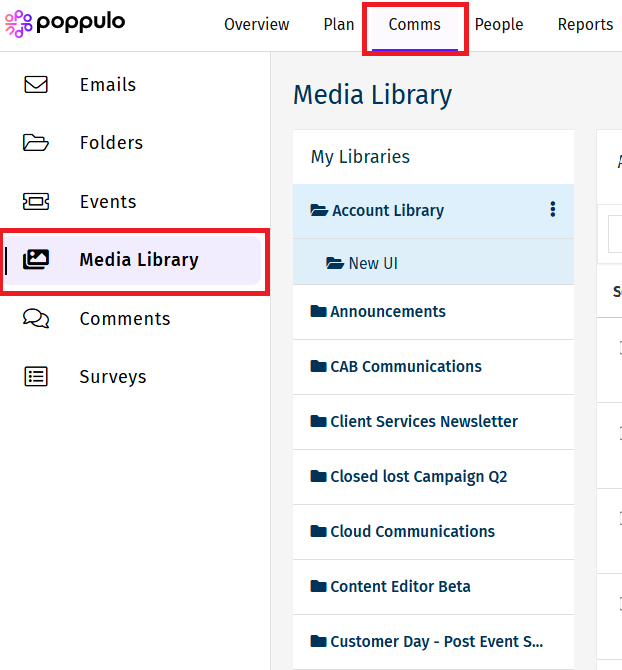Image resolution: width=622 pixels, height=670 pixels.
Task: Open the Emails envelope icon
Action: [x=36, y=85]
